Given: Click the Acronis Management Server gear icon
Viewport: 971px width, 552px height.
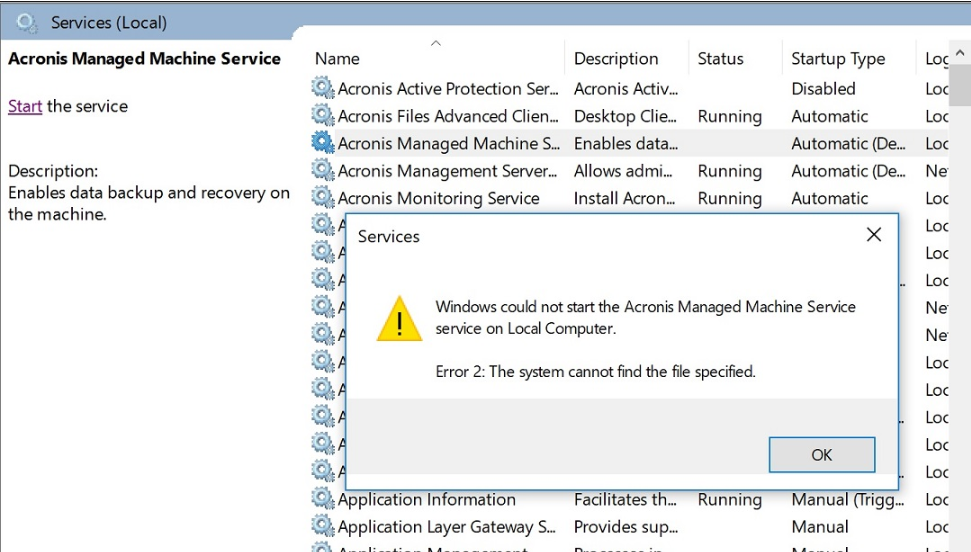Looking at the screenshot, I should click(x=323, y=171).
